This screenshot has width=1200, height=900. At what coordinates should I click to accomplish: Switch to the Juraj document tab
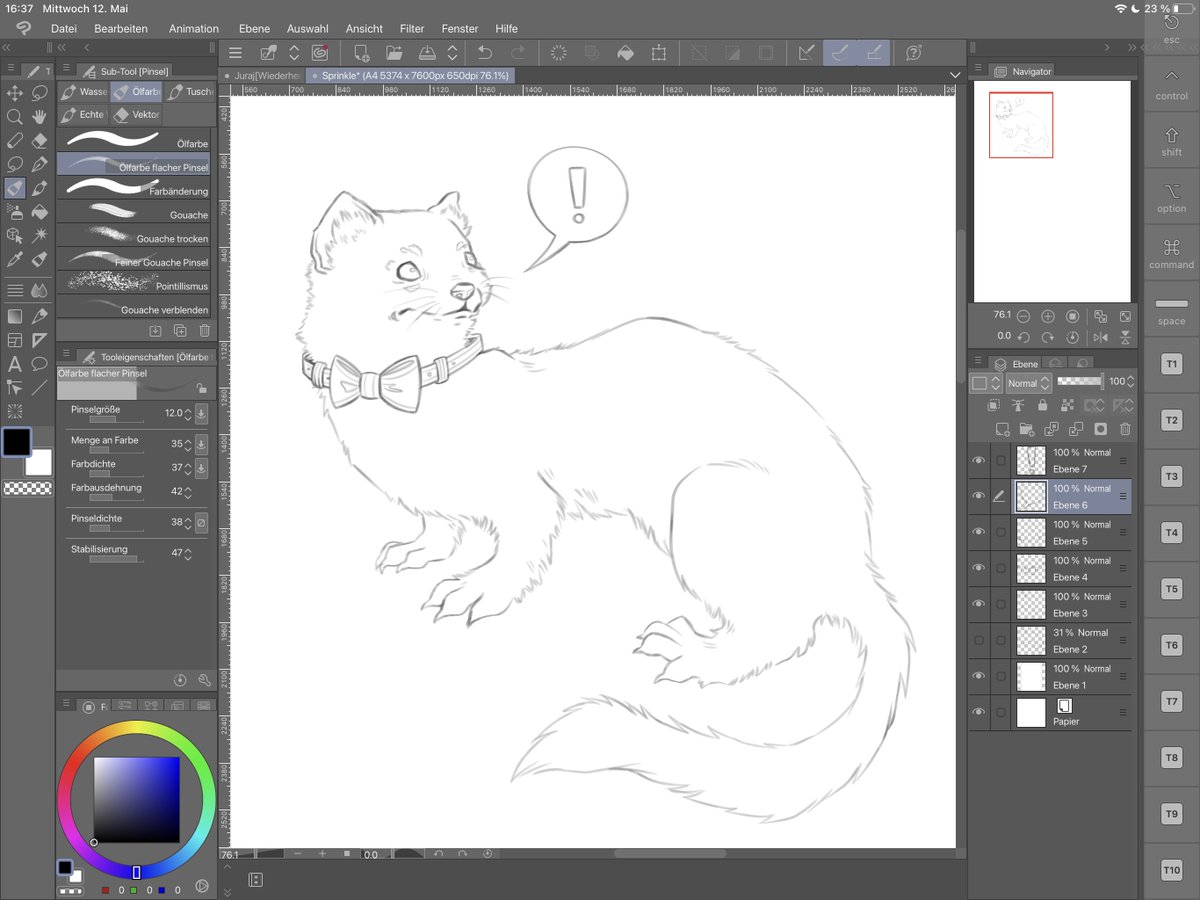click(262, 75)
